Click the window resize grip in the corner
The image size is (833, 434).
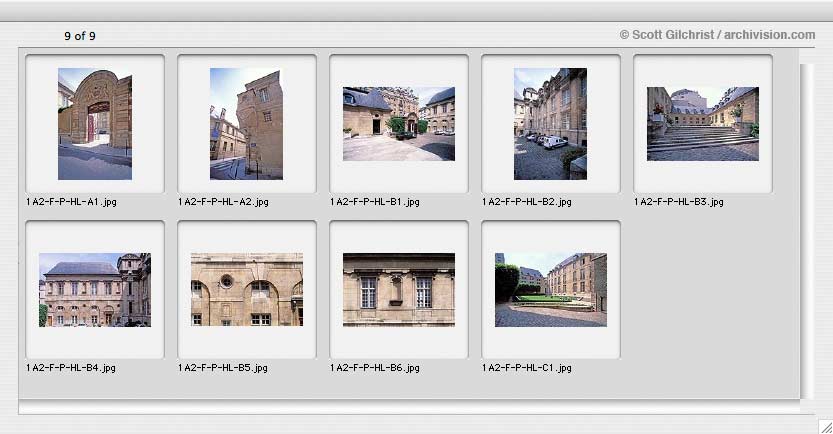tap(826, 427)
